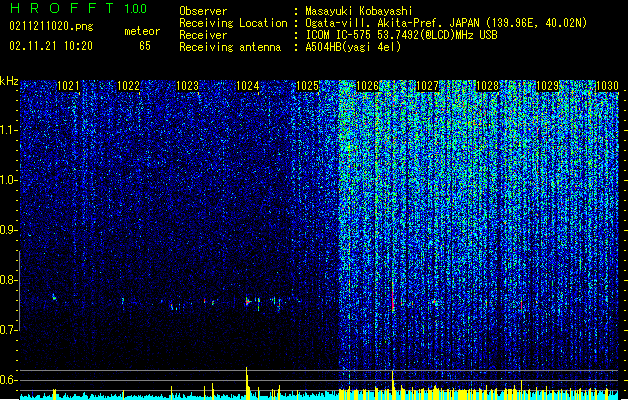Click the 1027 time marker

(428, 86)
